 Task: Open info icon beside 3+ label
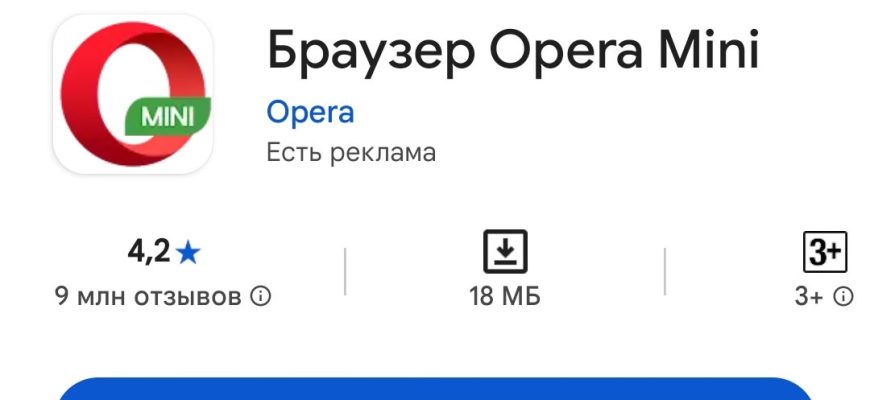coord(843,297)
